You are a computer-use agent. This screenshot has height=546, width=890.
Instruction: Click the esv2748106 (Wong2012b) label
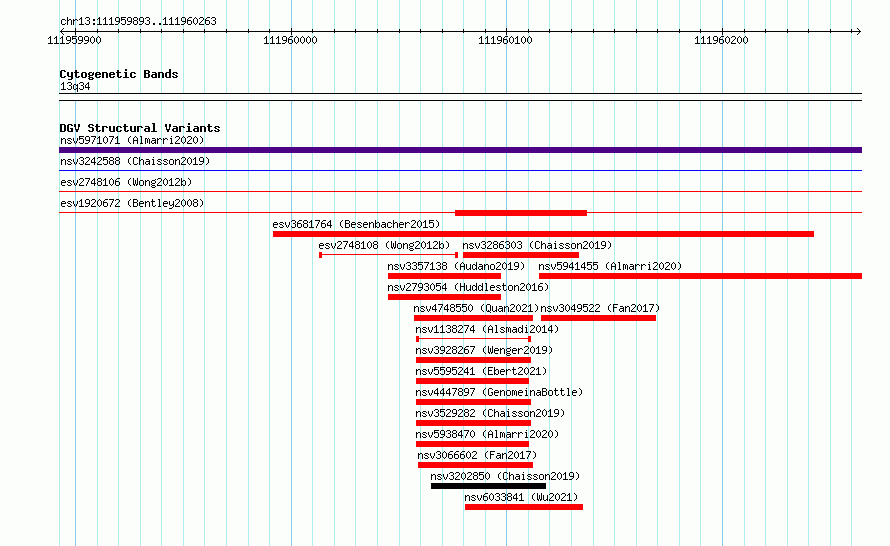[126, 182]
